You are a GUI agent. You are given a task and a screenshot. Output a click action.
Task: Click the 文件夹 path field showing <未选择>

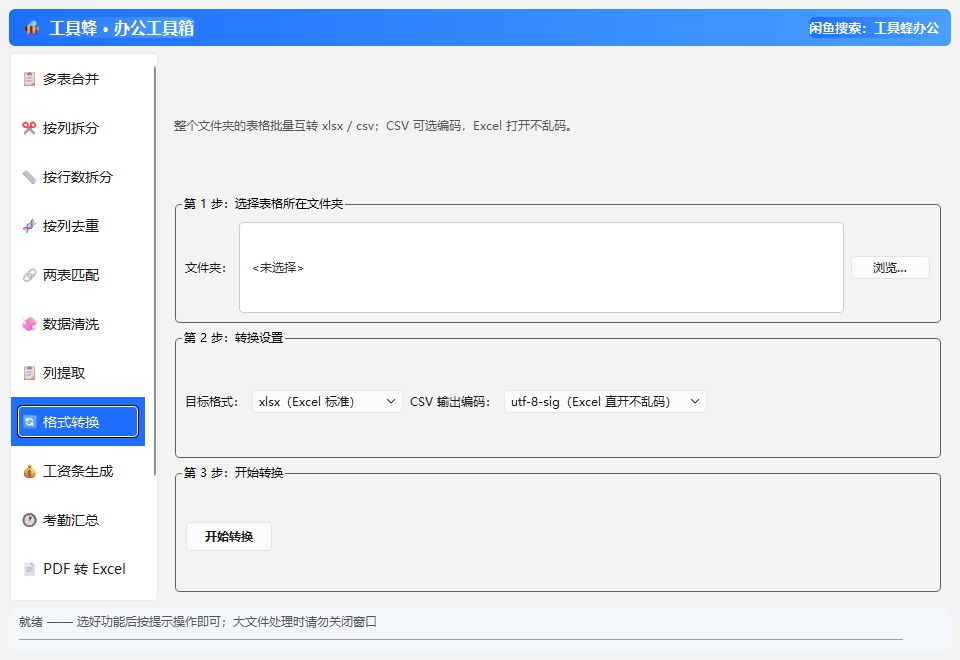[x=541, y=268]
